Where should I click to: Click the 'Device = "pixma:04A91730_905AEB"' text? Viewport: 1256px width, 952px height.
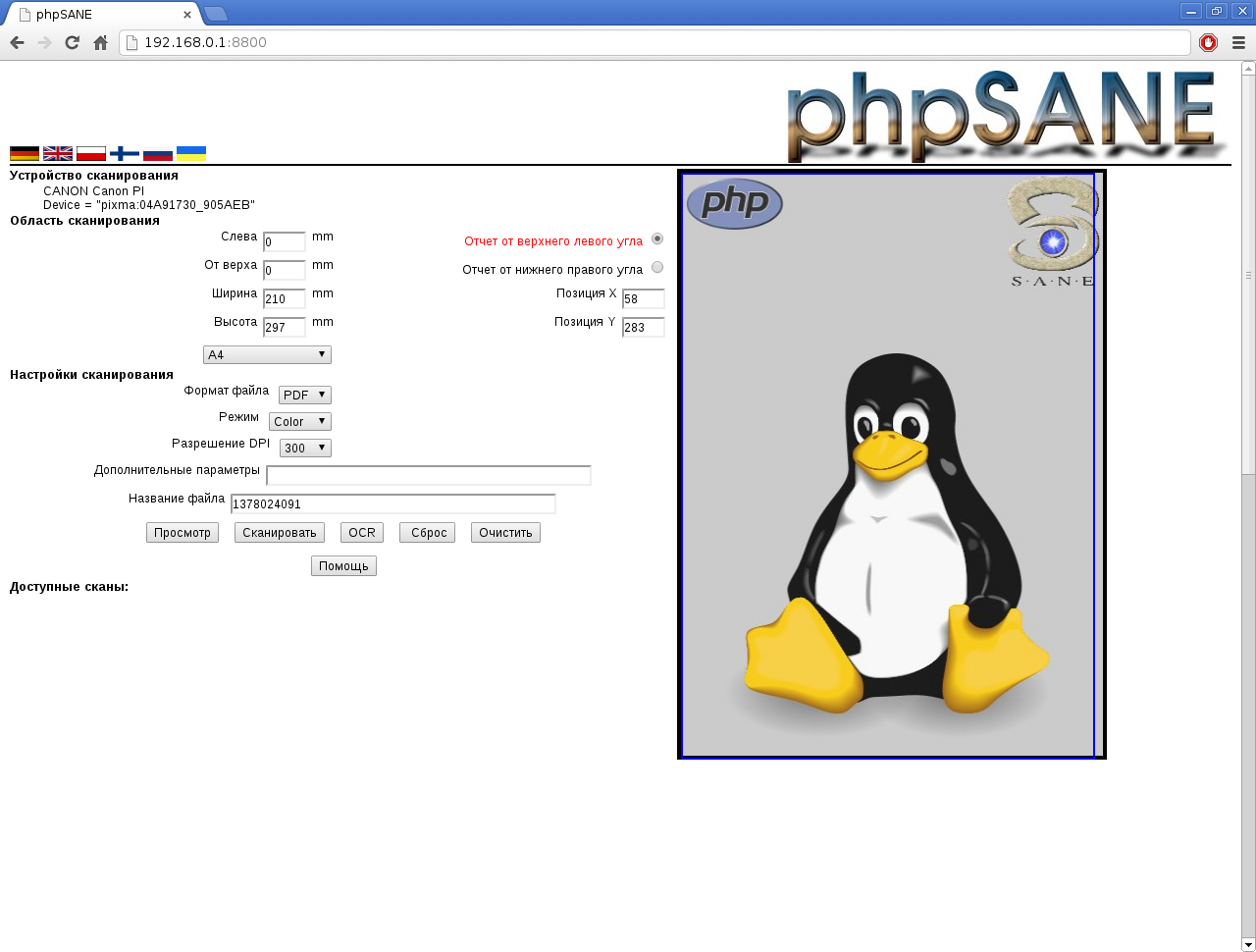149,205
